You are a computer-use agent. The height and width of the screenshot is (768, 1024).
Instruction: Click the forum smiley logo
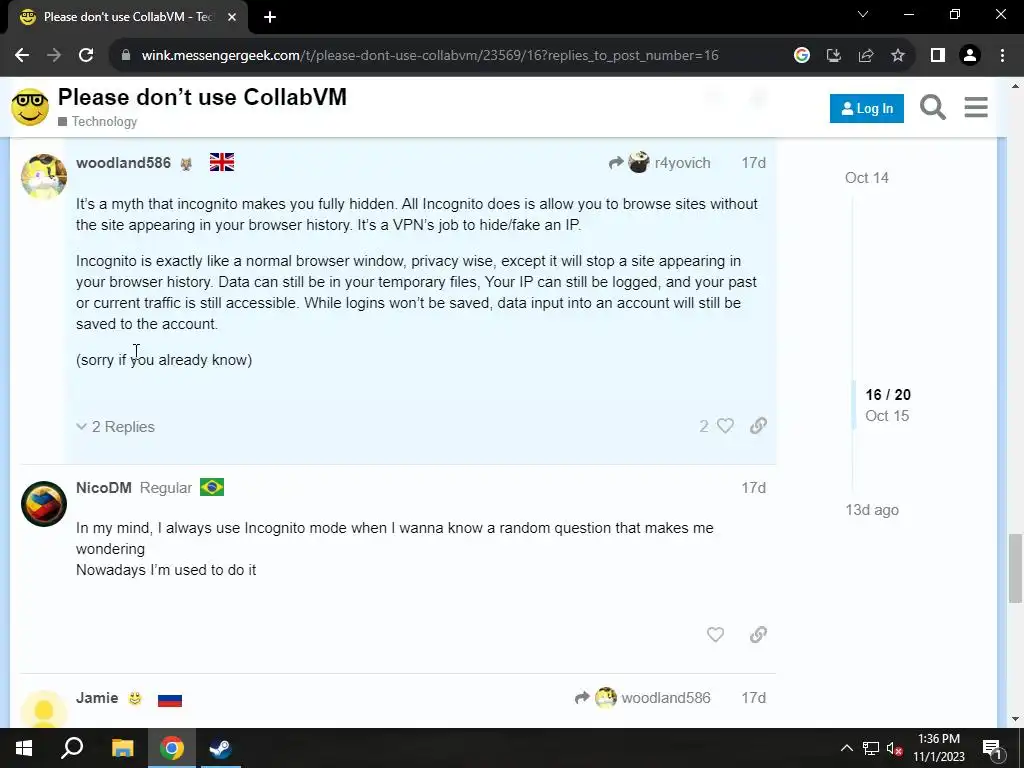[x=30, y=107]
